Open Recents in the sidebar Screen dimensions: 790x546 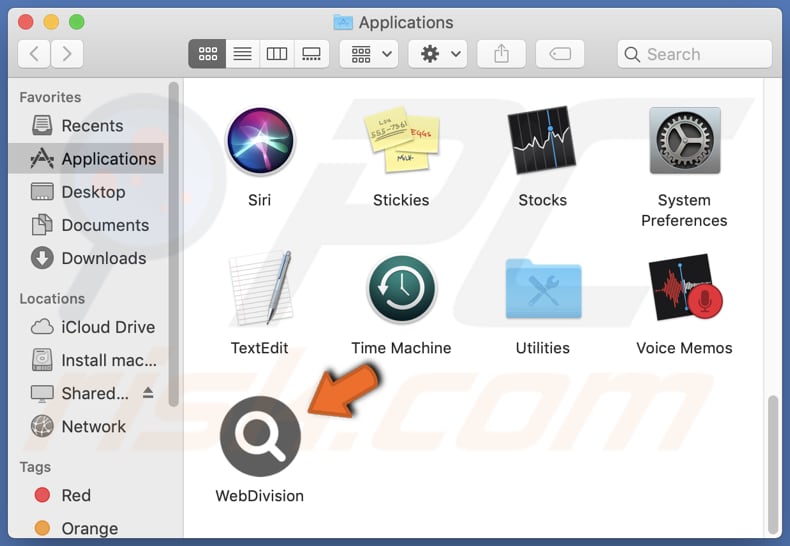coord(86,125)
